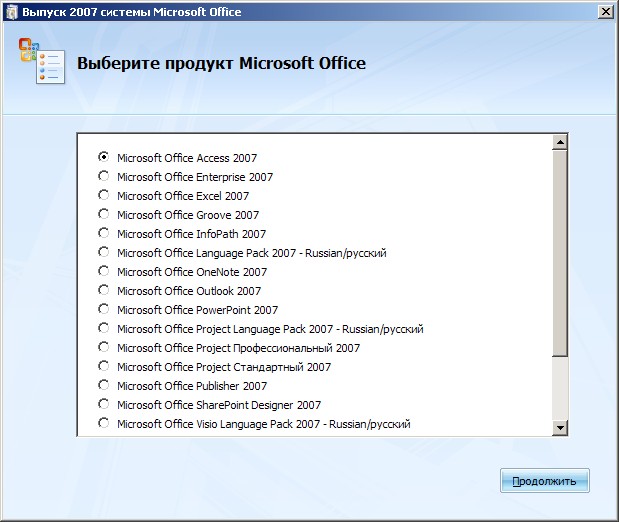The height and width of the screenshot is (522, 619).
Task: Select the Microsoft Office InfoPath 2007 radio button
Action: pyautogui.click(x=103, y=233)
